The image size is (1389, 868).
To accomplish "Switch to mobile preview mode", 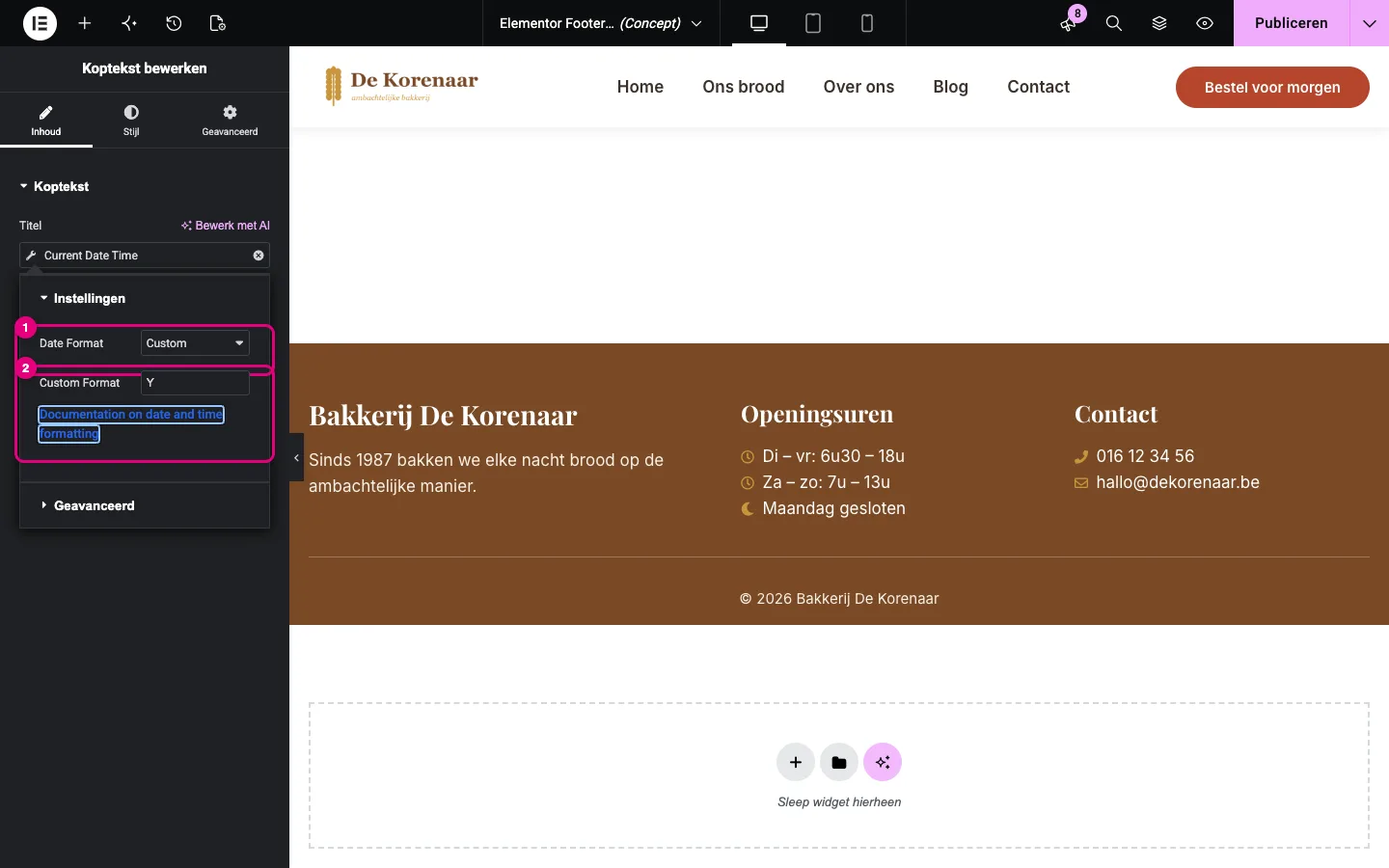I will pos(867,23).
